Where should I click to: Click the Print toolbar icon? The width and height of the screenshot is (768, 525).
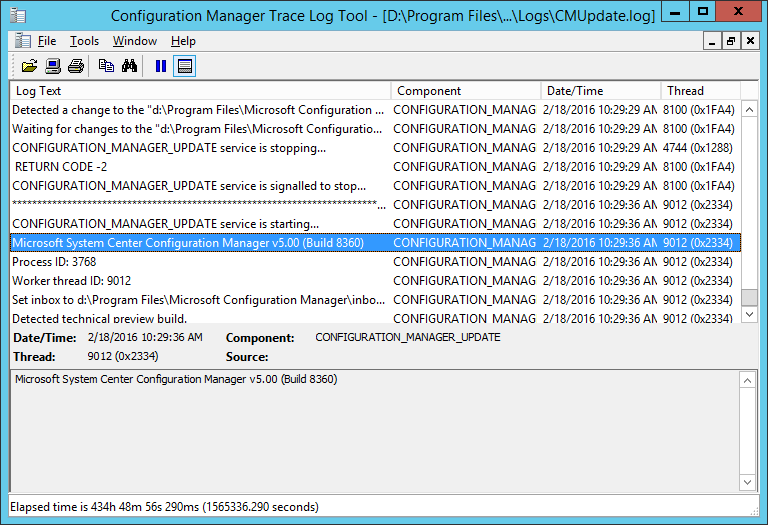[x=76, y=66]
